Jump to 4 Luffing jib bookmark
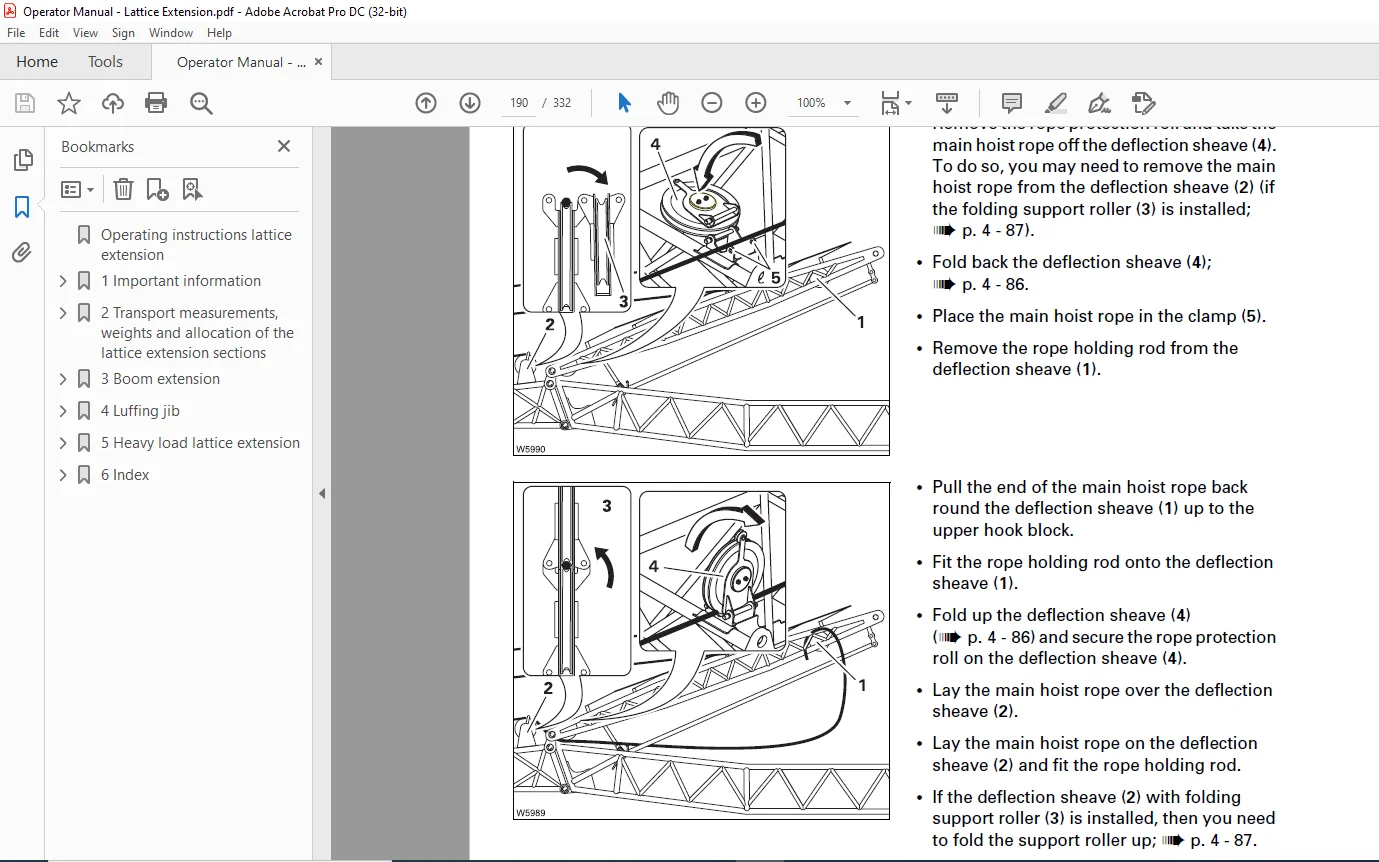1379x862 pixels. pos(140,411)
